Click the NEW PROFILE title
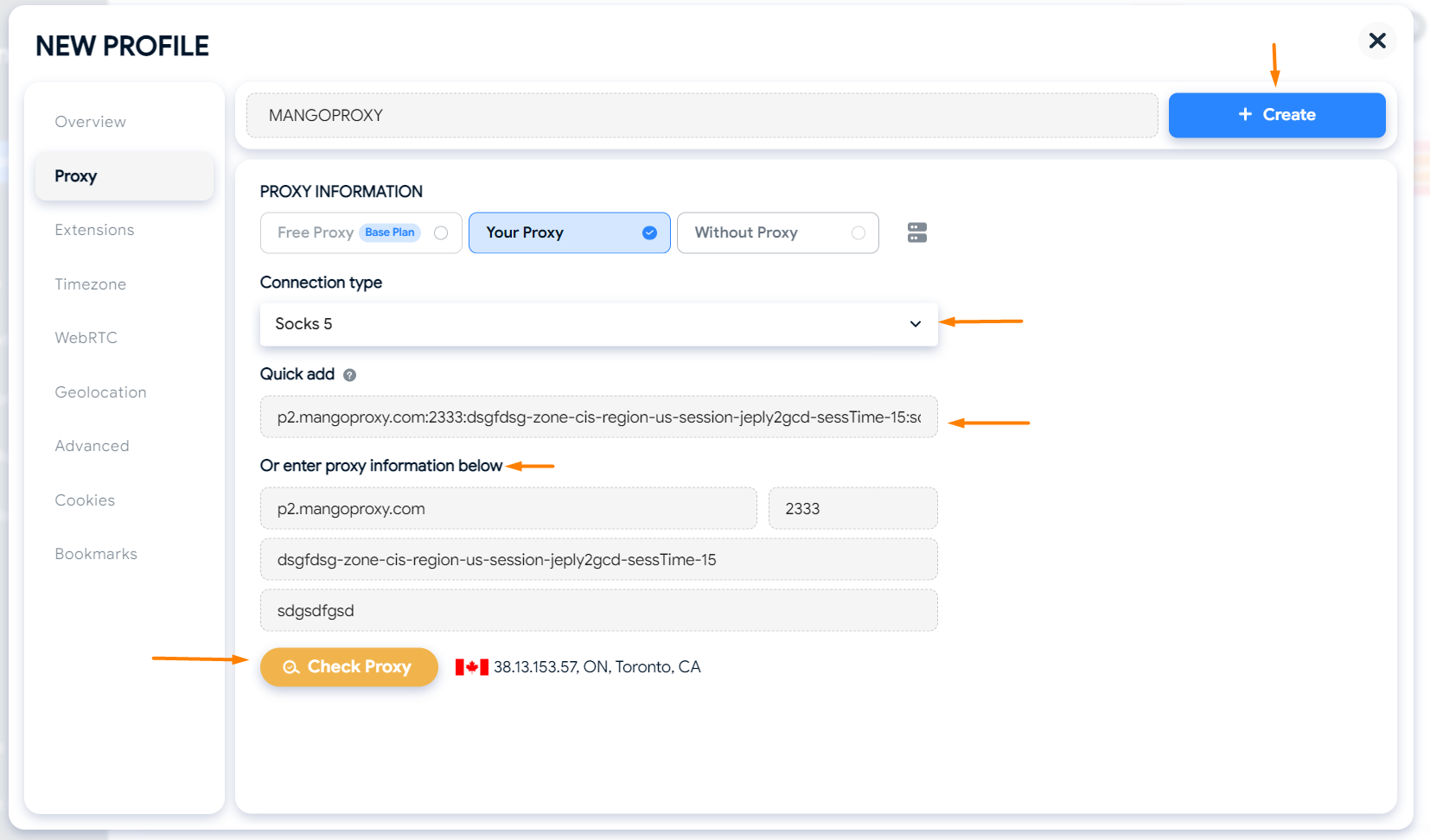The image size is (1430, 840). pyautogui.click(x=122, y=46)
